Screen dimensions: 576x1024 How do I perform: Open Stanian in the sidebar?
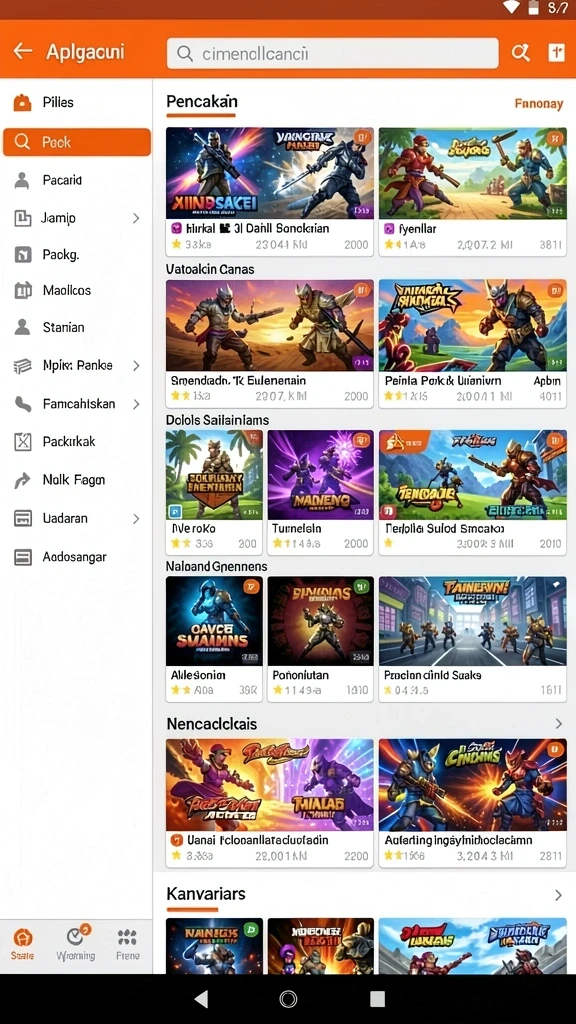[x=76, y=327]
